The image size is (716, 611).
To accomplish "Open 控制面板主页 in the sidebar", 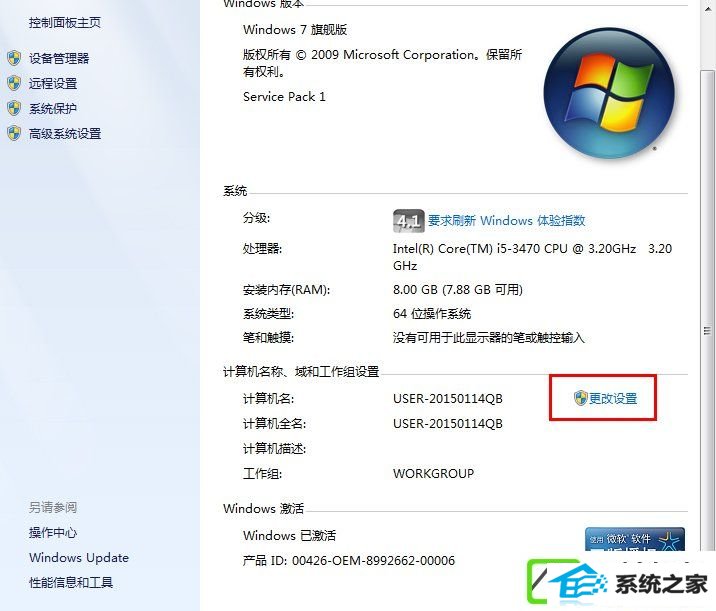I will coord(65,22).
